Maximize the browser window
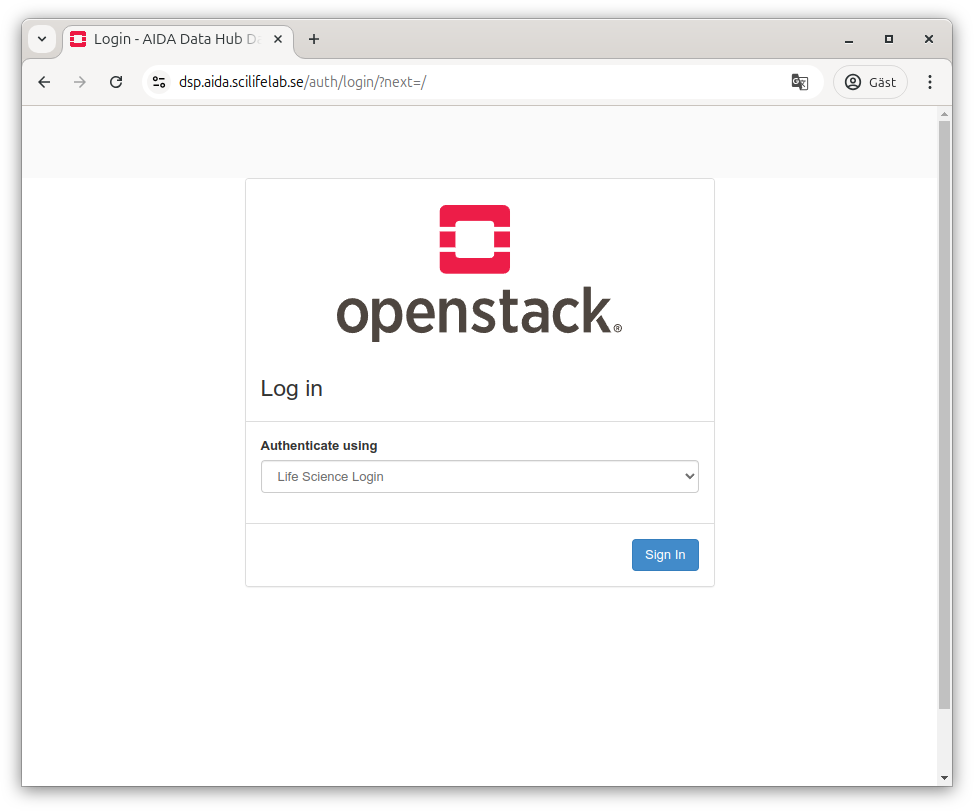Screen dimensions: 974x811 [x=888, y=39]
